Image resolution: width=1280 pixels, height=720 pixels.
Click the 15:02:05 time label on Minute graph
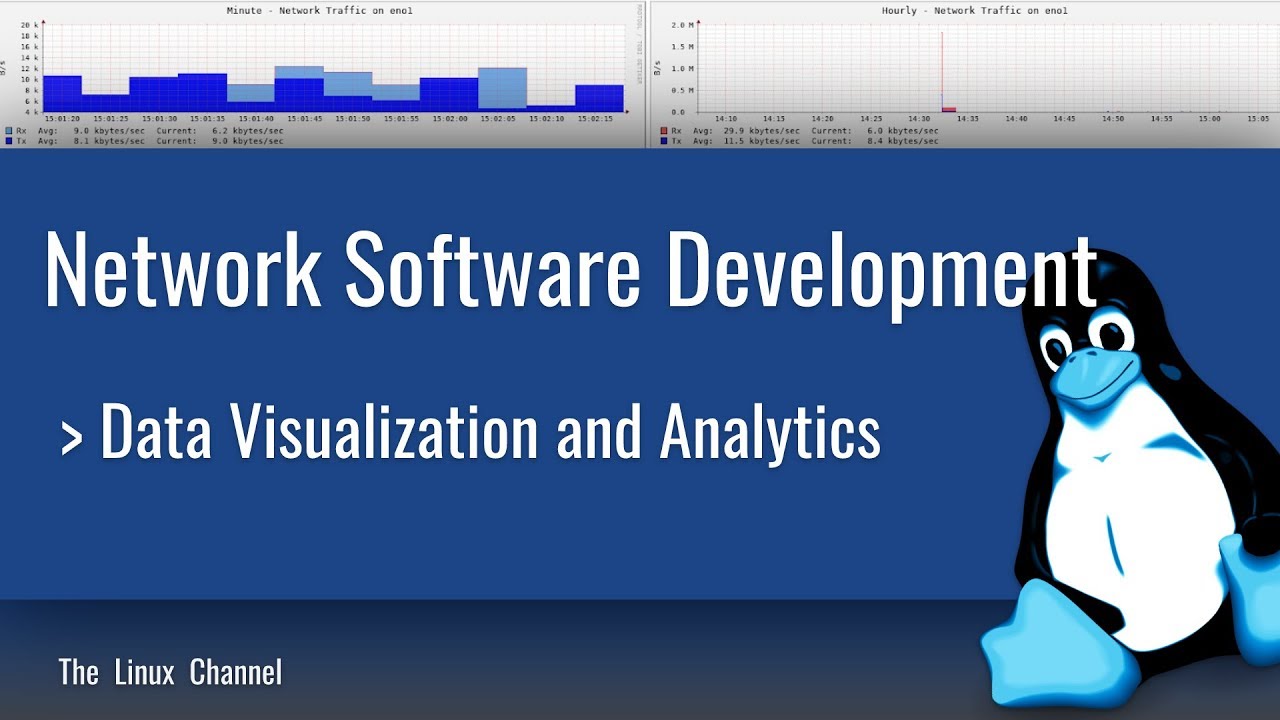(499, 118)
